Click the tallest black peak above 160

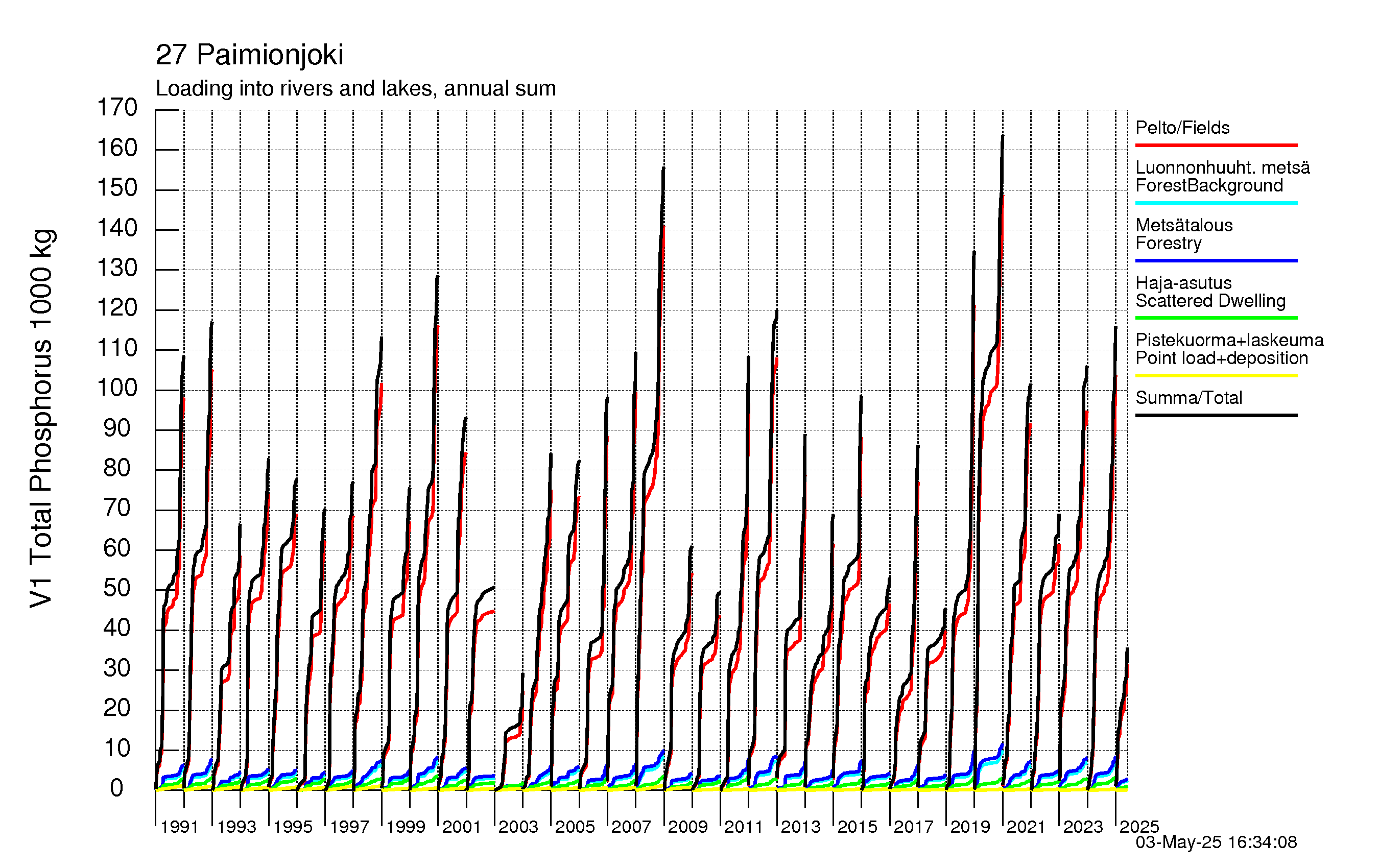coord(1002,137)
